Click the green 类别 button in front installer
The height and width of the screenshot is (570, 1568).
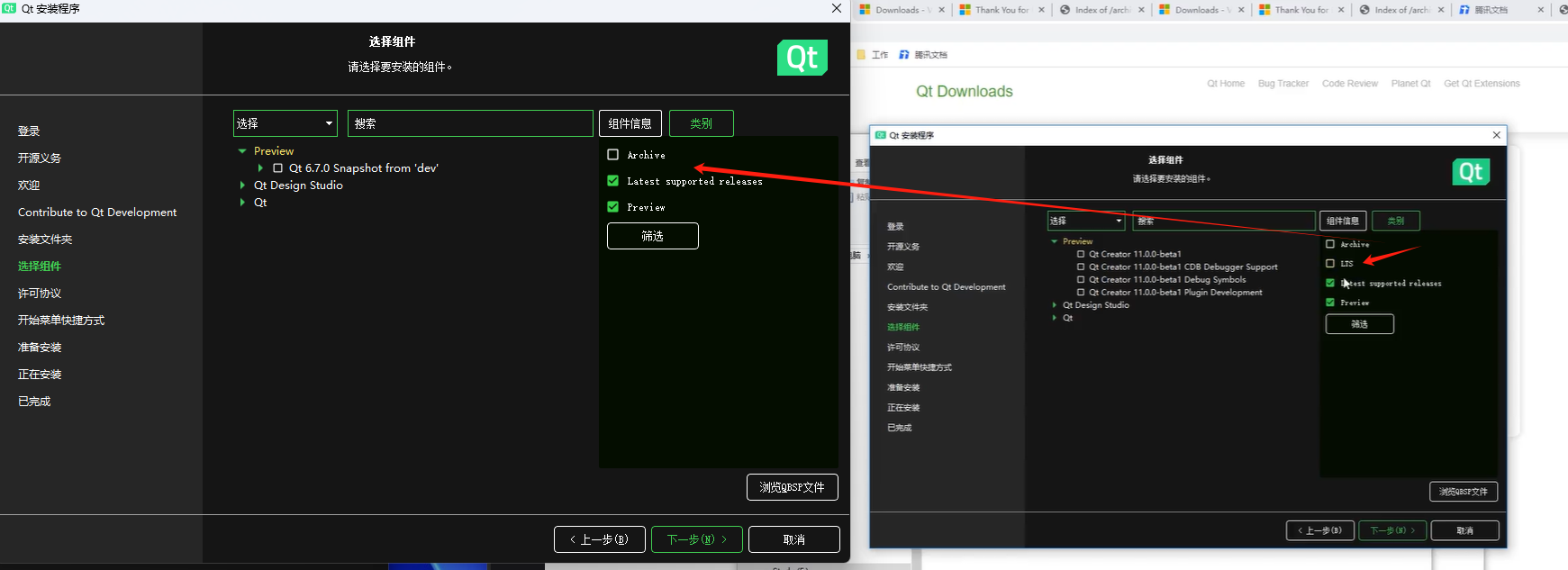(702, 123)
